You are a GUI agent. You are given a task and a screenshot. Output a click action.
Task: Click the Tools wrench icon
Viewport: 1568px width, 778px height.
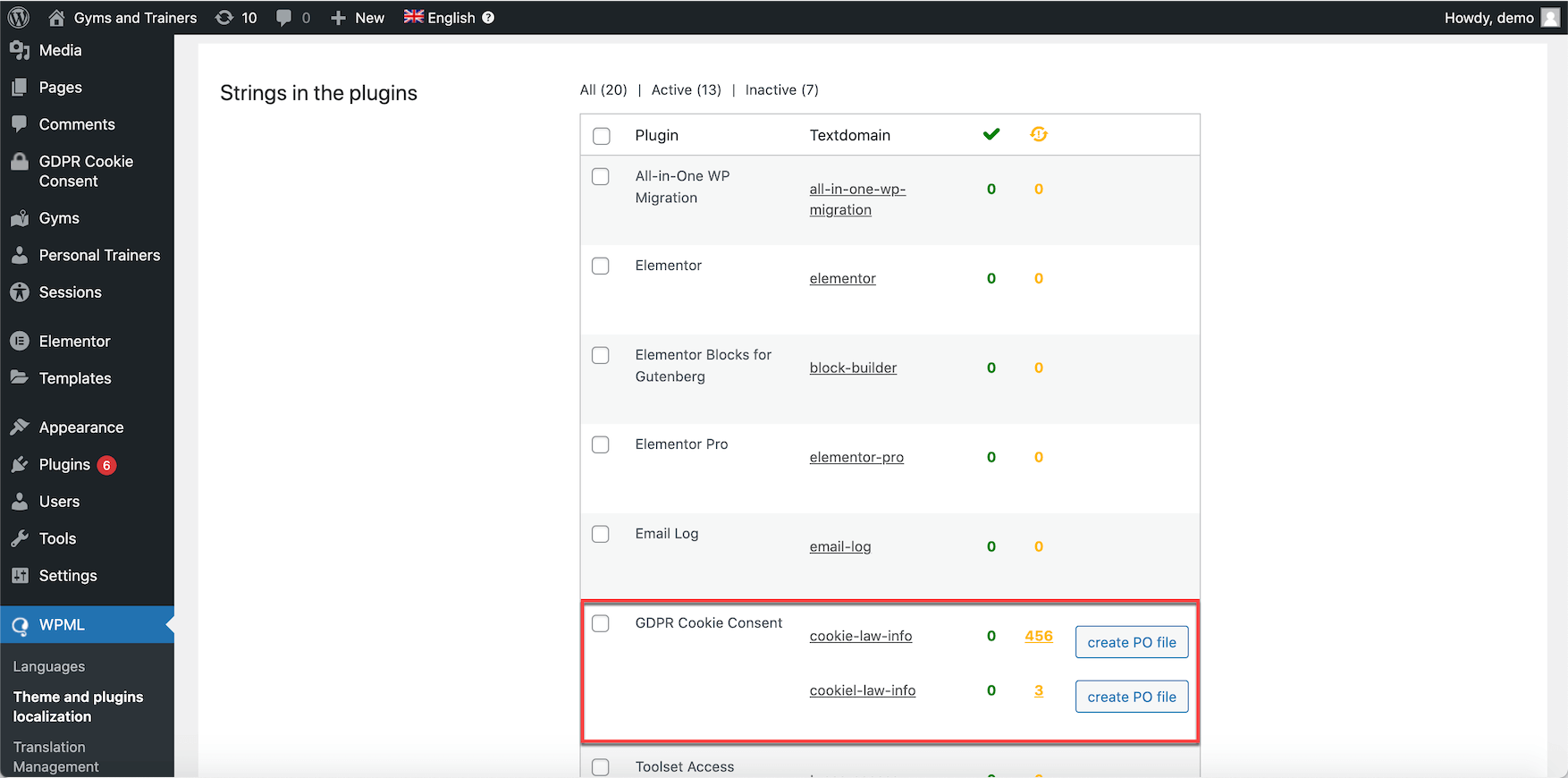tap(20, 538)
